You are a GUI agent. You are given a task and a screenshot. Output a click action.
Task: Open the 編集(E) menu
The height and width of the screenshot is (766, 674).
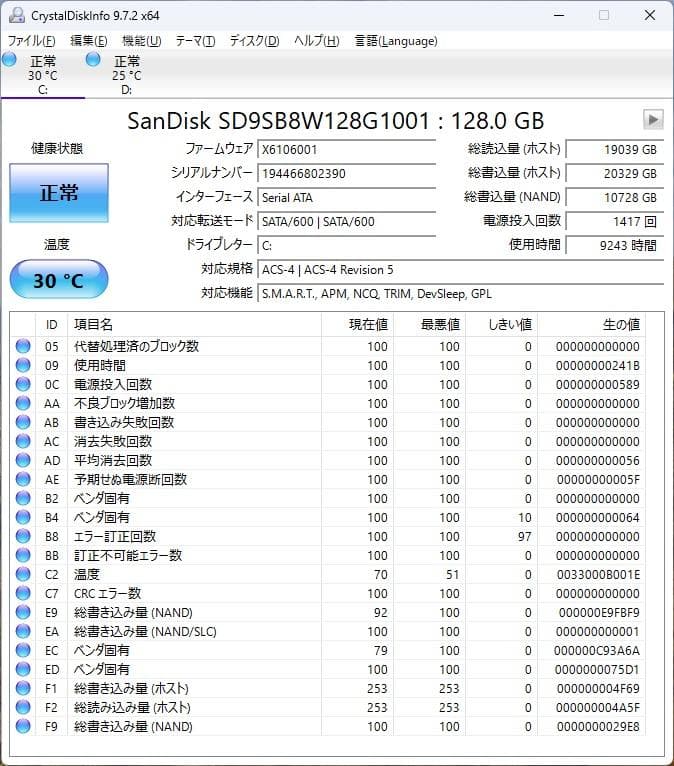point(89,41)
